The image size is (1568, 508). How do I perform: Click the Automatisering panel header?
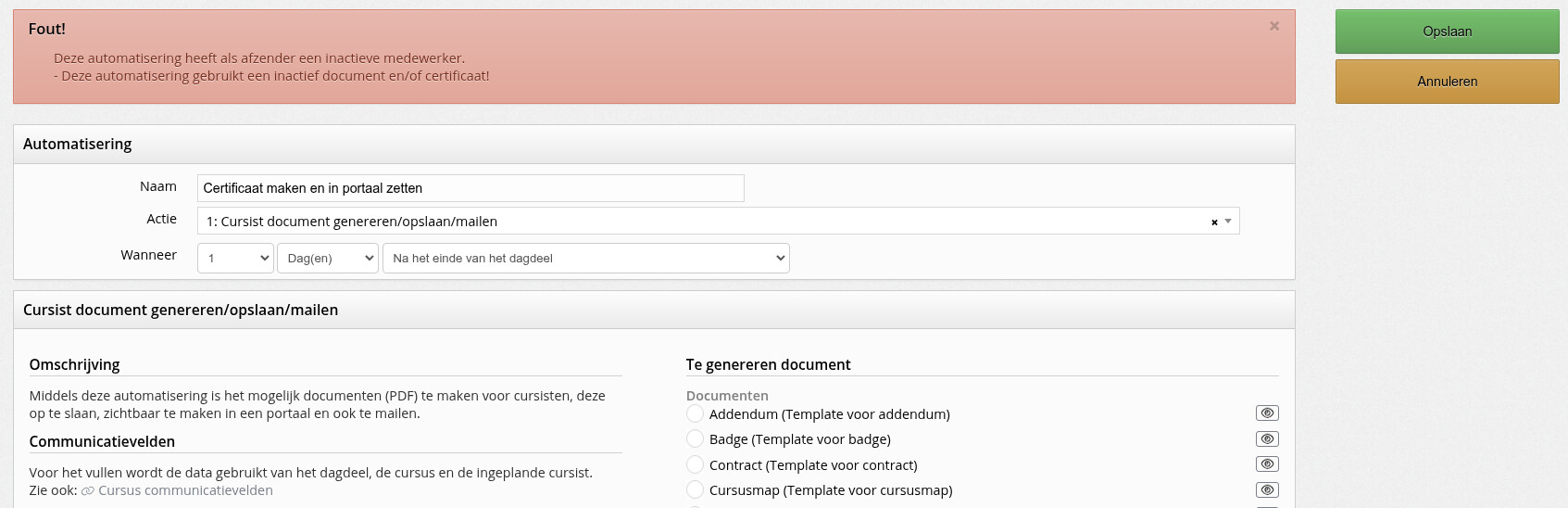78,145
